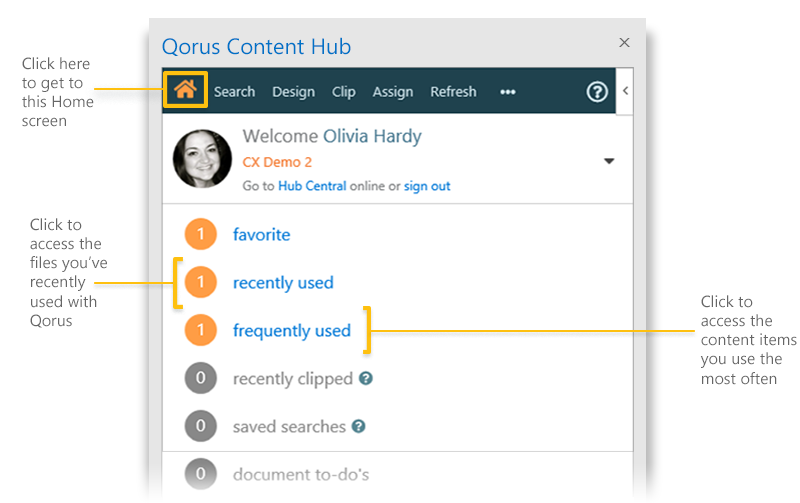Click the orange count badge beside frequently used
This screenshot has width=800, height=503.
coord(201,330)
